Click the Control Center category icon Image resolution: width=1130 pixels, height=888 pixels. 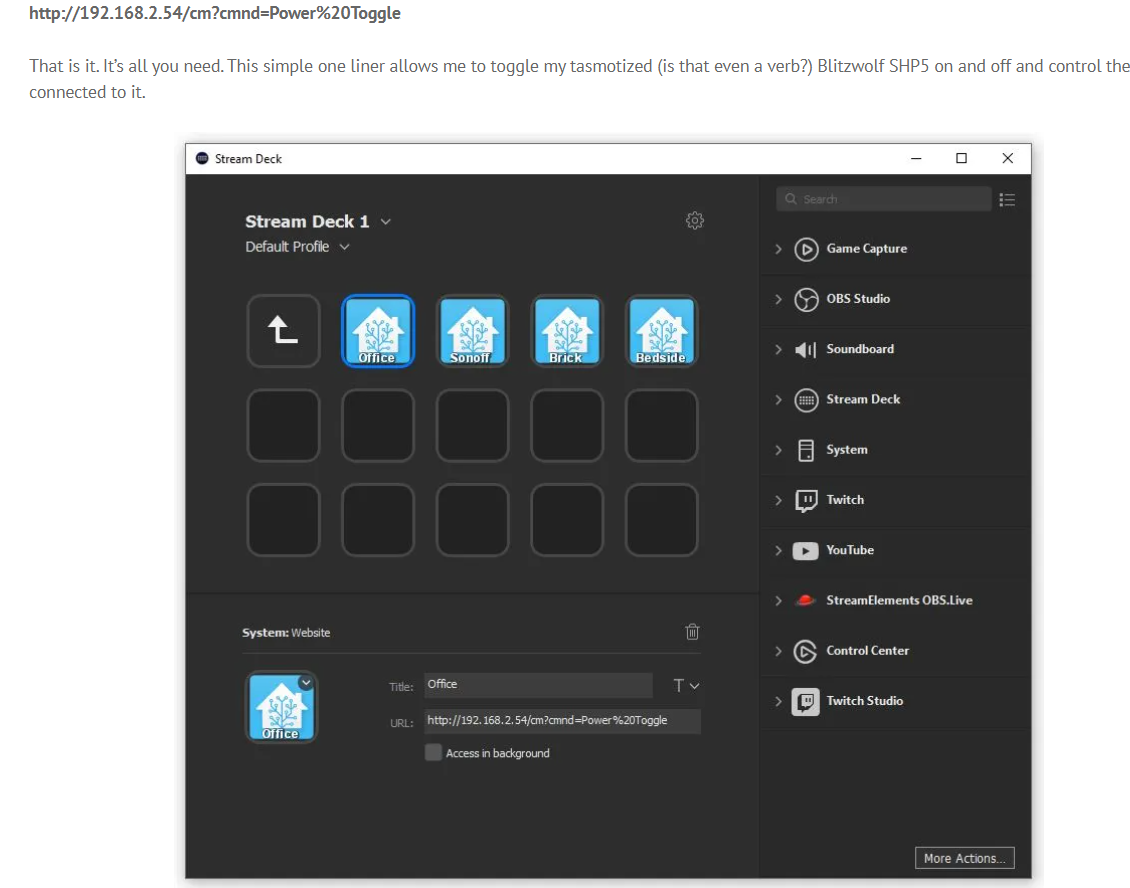(806, 651)
